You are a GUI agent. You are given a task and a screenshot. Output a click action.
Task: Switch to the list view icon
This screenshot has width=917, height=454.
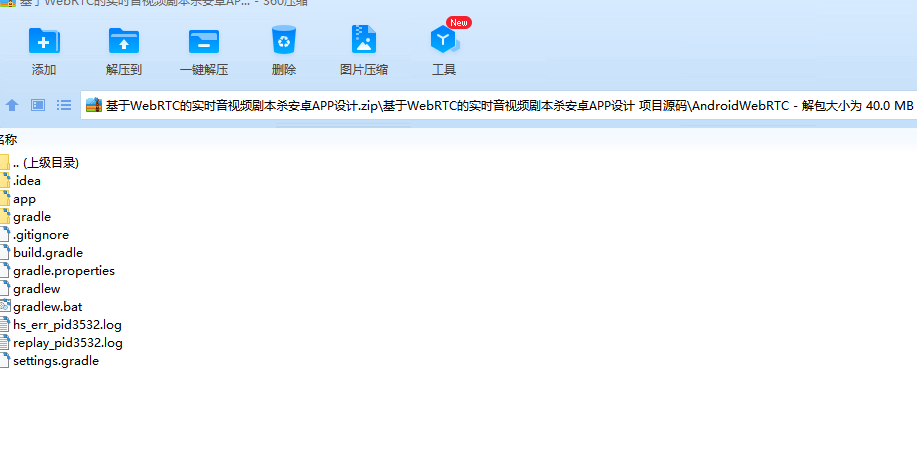64,105
